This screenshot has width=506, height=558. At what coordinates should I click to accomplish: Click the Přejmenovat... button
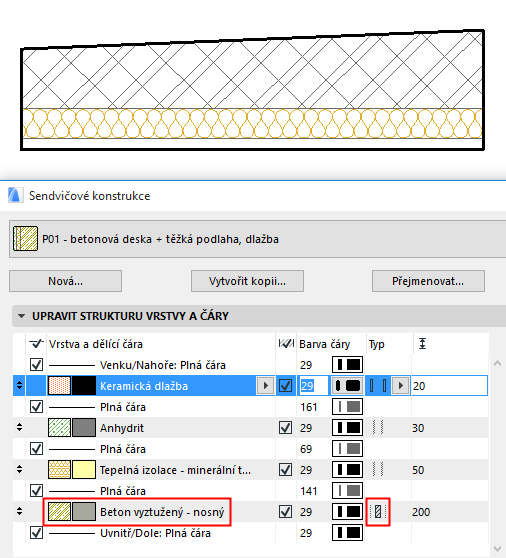(428, 281)
